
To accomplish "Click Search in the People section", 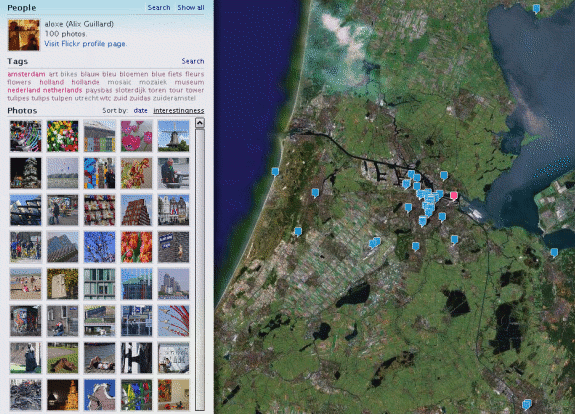I will 159,7.
